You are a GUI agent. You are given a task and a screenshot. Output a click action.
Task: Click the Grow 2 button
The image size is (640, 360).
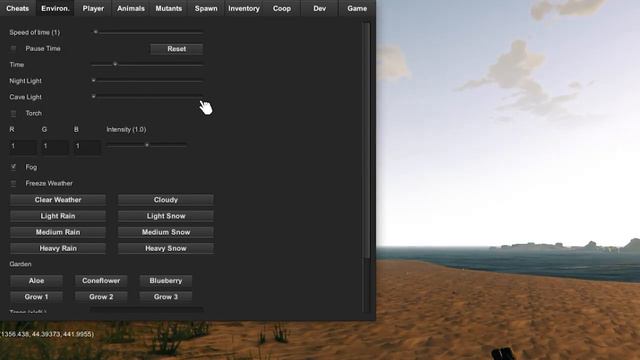[101, 297]
